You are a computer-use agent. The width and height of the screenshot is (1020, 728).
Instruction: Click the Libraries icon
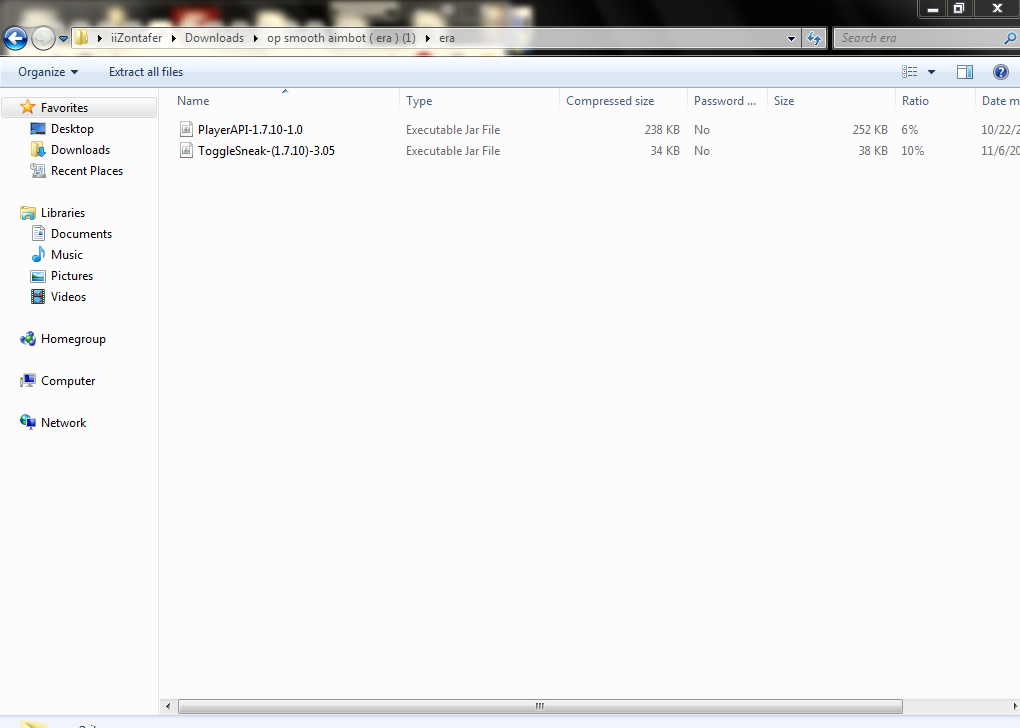[28, 213]
